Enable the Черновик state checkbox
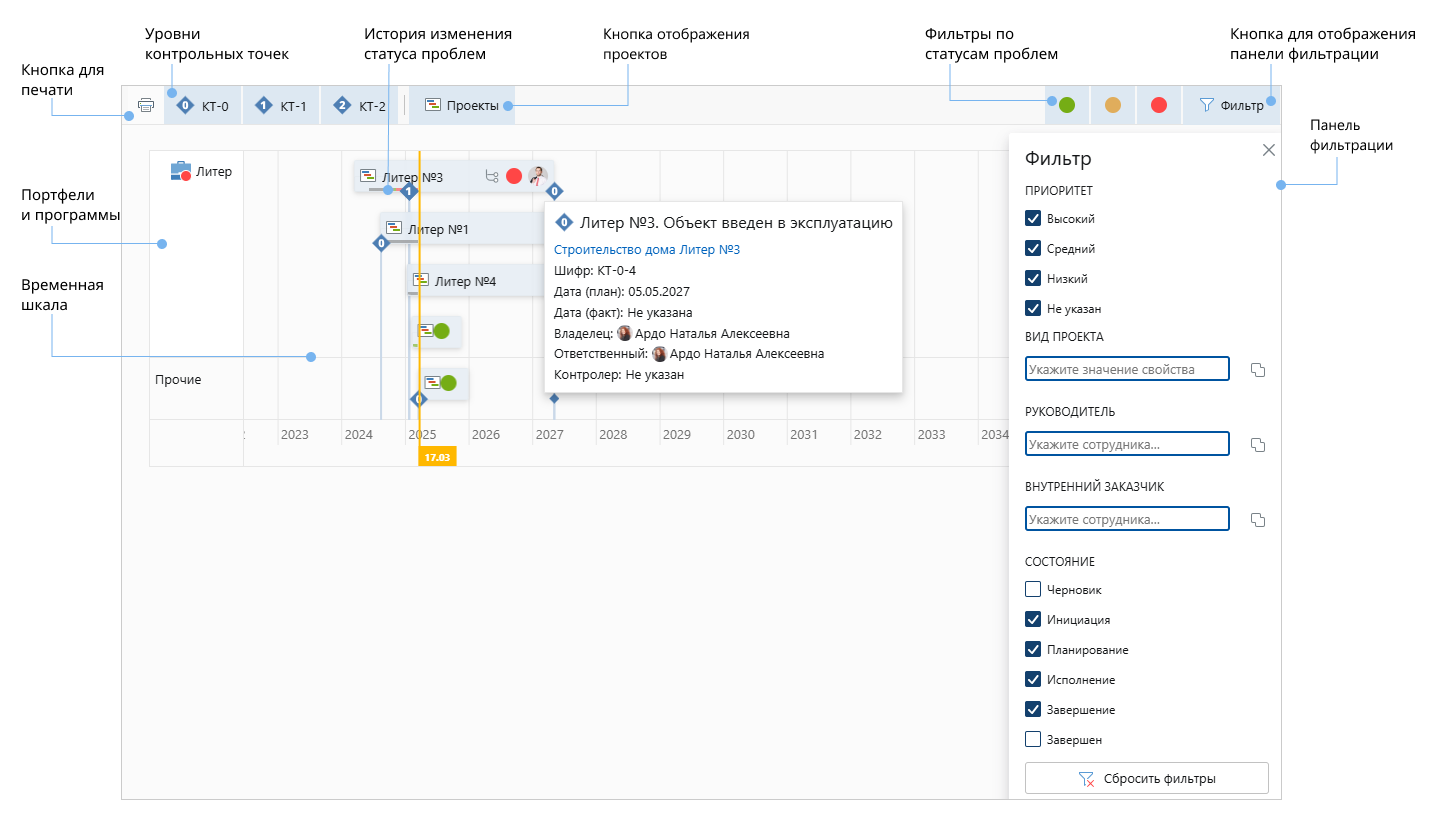The image size is (1440, 817). point(1033,590)
